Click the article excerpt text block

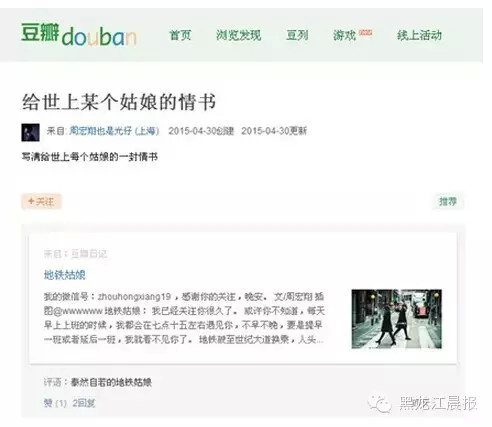point(184,318)
